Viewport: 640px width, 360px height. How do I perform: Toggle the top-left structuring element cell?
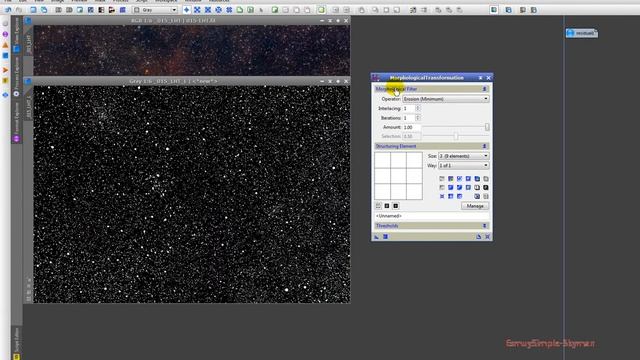(382, 160)
